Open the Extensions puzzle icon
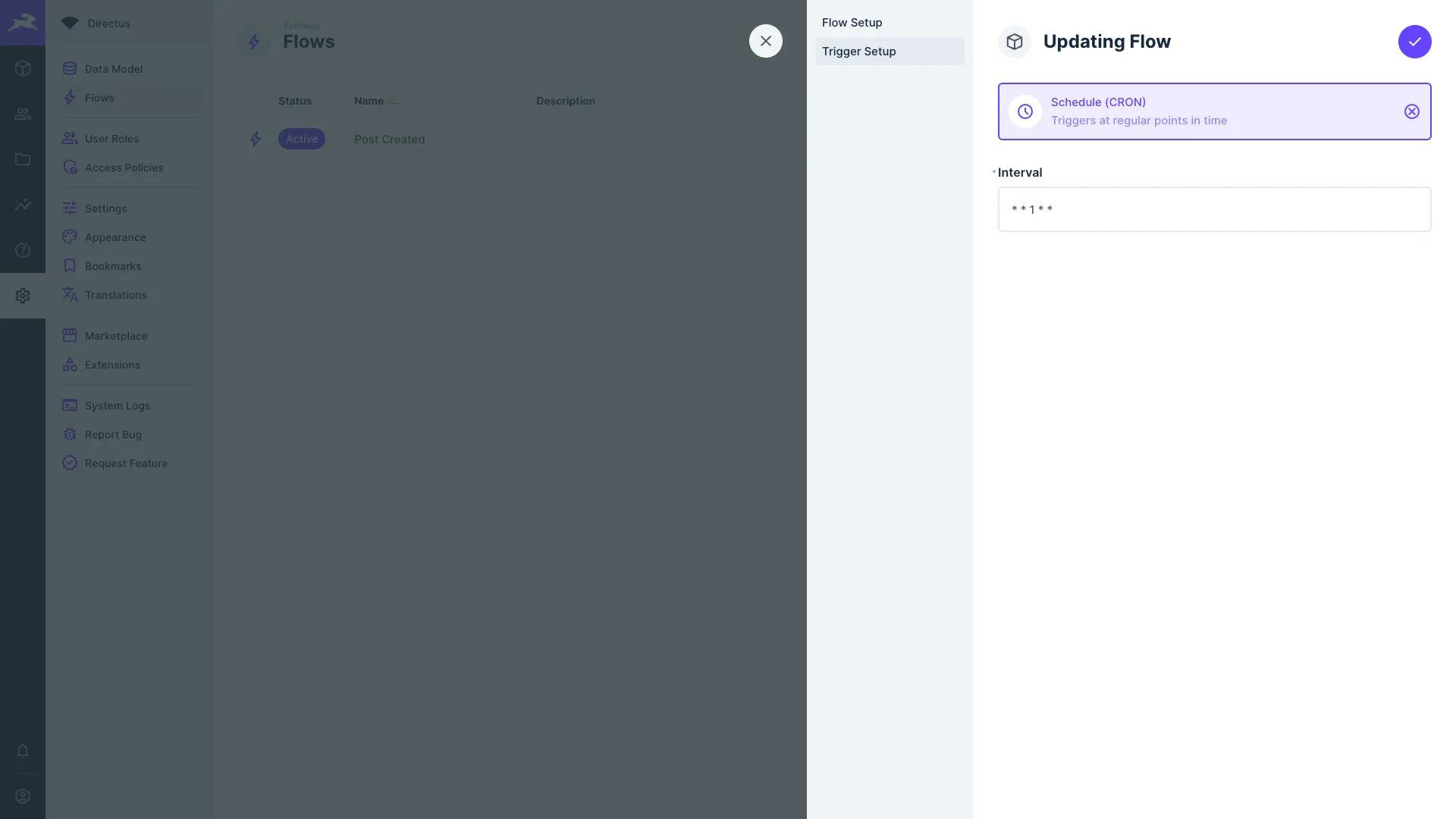The height and width of the screenshot is (819, 1456). click(69, 365)
